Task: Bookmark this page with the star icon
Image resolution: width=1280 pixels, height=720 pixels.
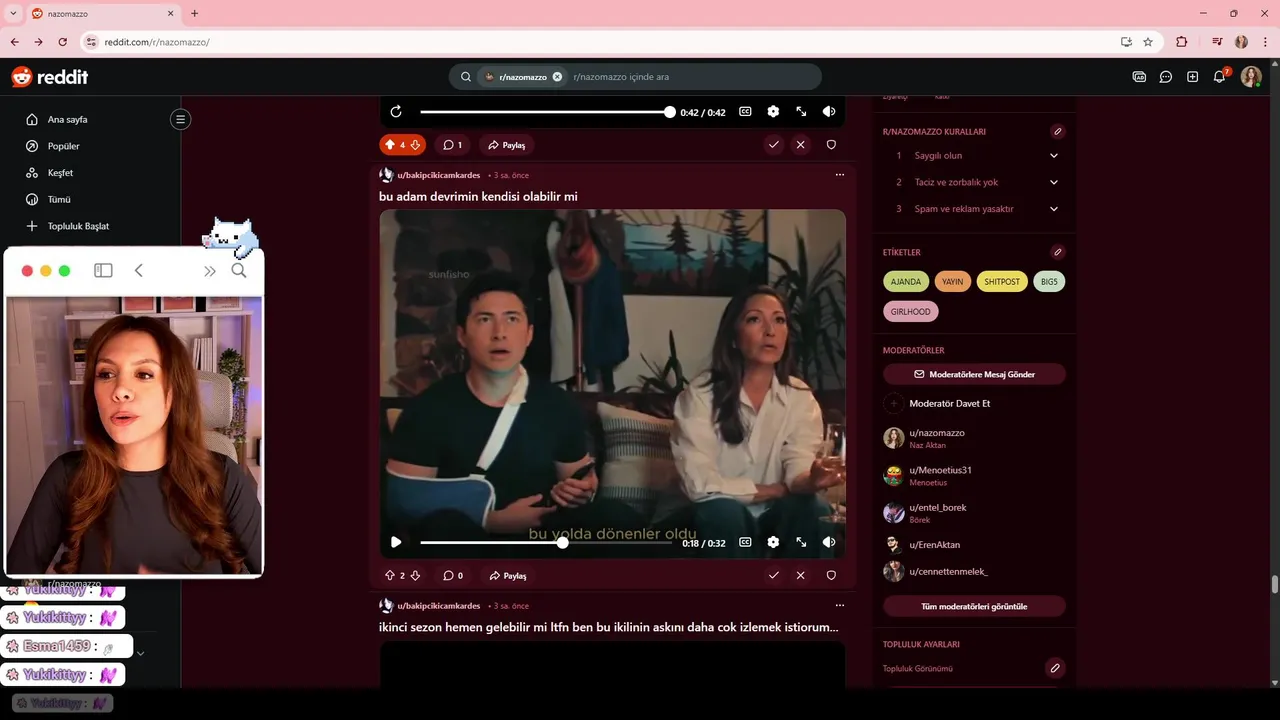Action: coord(1148,42)
